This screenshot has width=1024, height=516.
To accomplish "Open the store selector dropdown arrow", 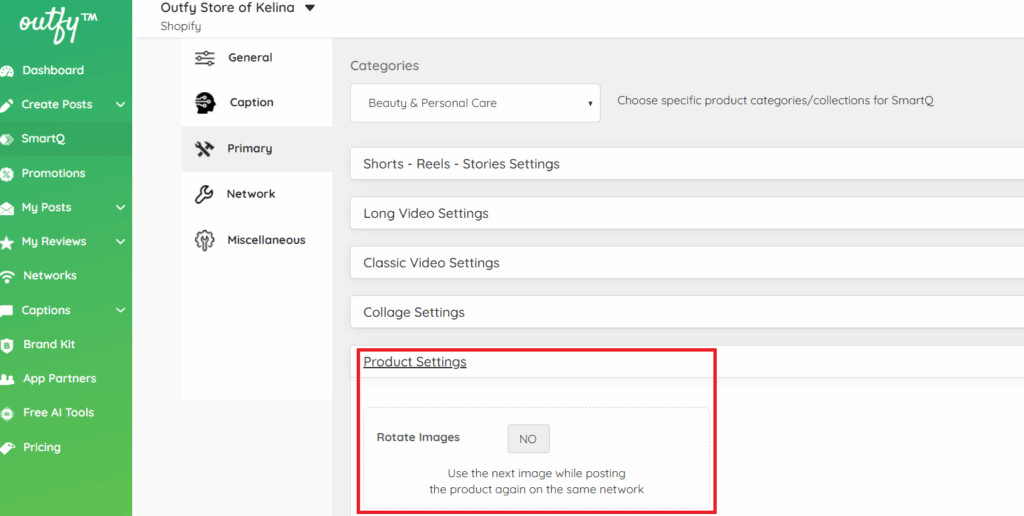I will point(309,8).
